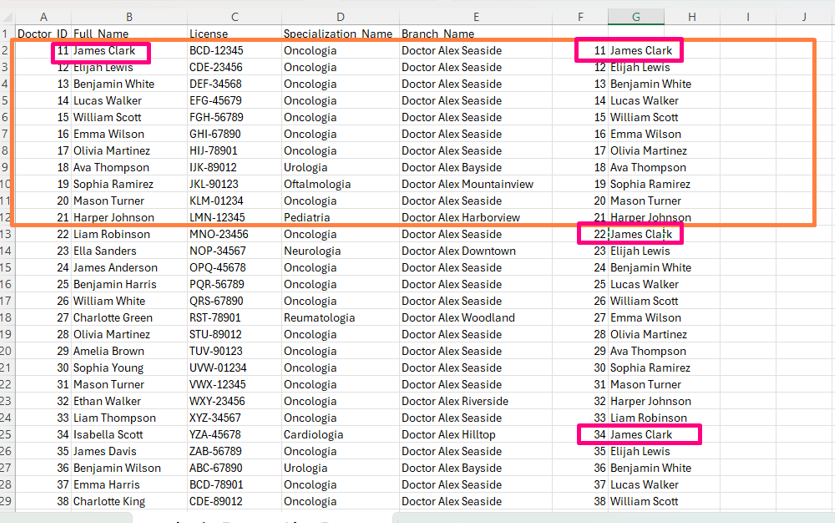
Task: Select the Branch_Name header cell
Action: (438, 34)
